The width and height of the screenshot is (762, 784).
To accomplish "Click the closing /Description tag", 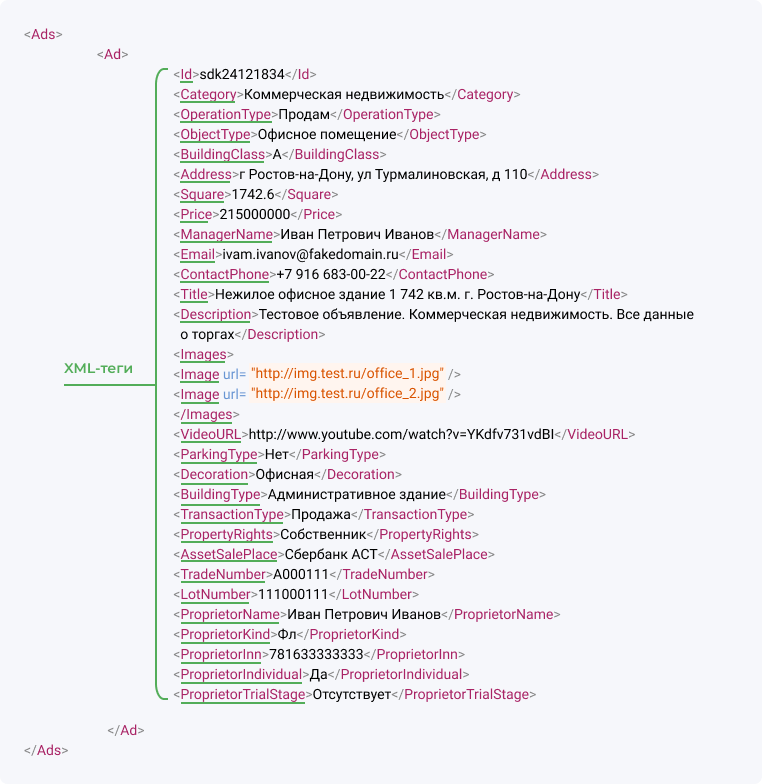I will (x=280, y=334).
